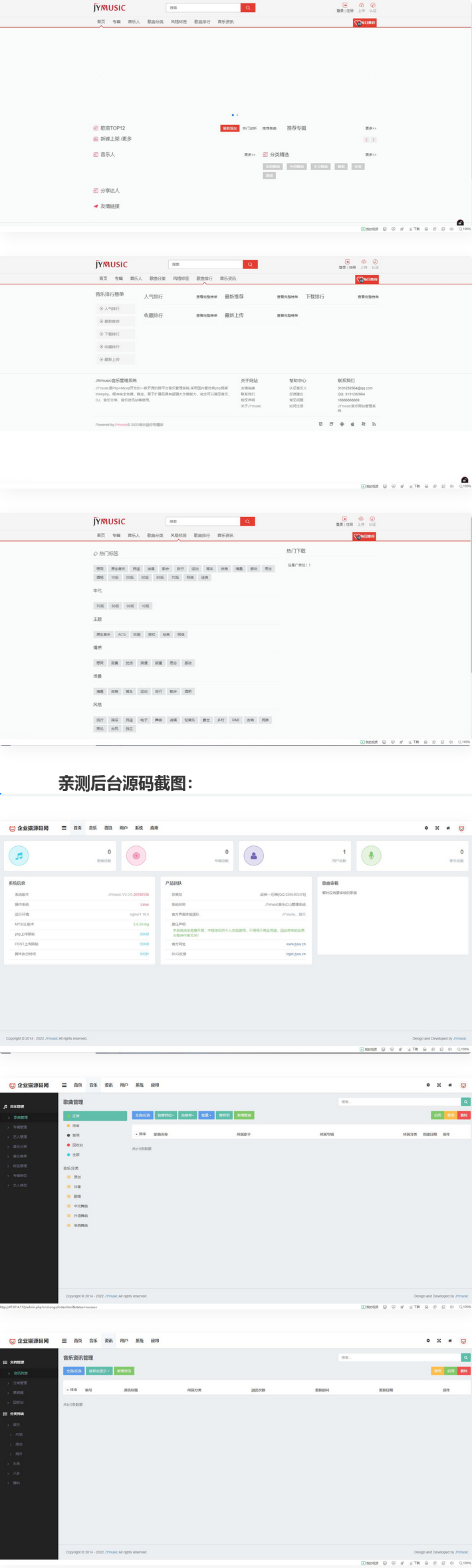This screenshot has height=1568, width=472.
Task: Select 最新上传 in the ranking sidebar list
Action: click(x=112, y=359)
